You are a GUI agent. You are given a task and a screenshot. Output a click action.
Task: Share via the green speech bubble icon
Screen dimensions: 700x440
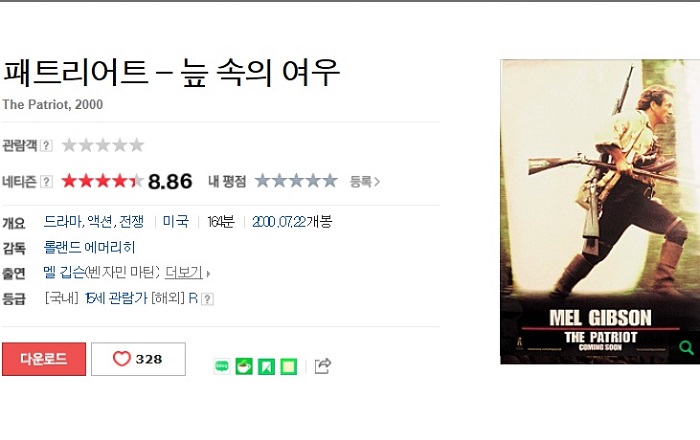point(222,366)
